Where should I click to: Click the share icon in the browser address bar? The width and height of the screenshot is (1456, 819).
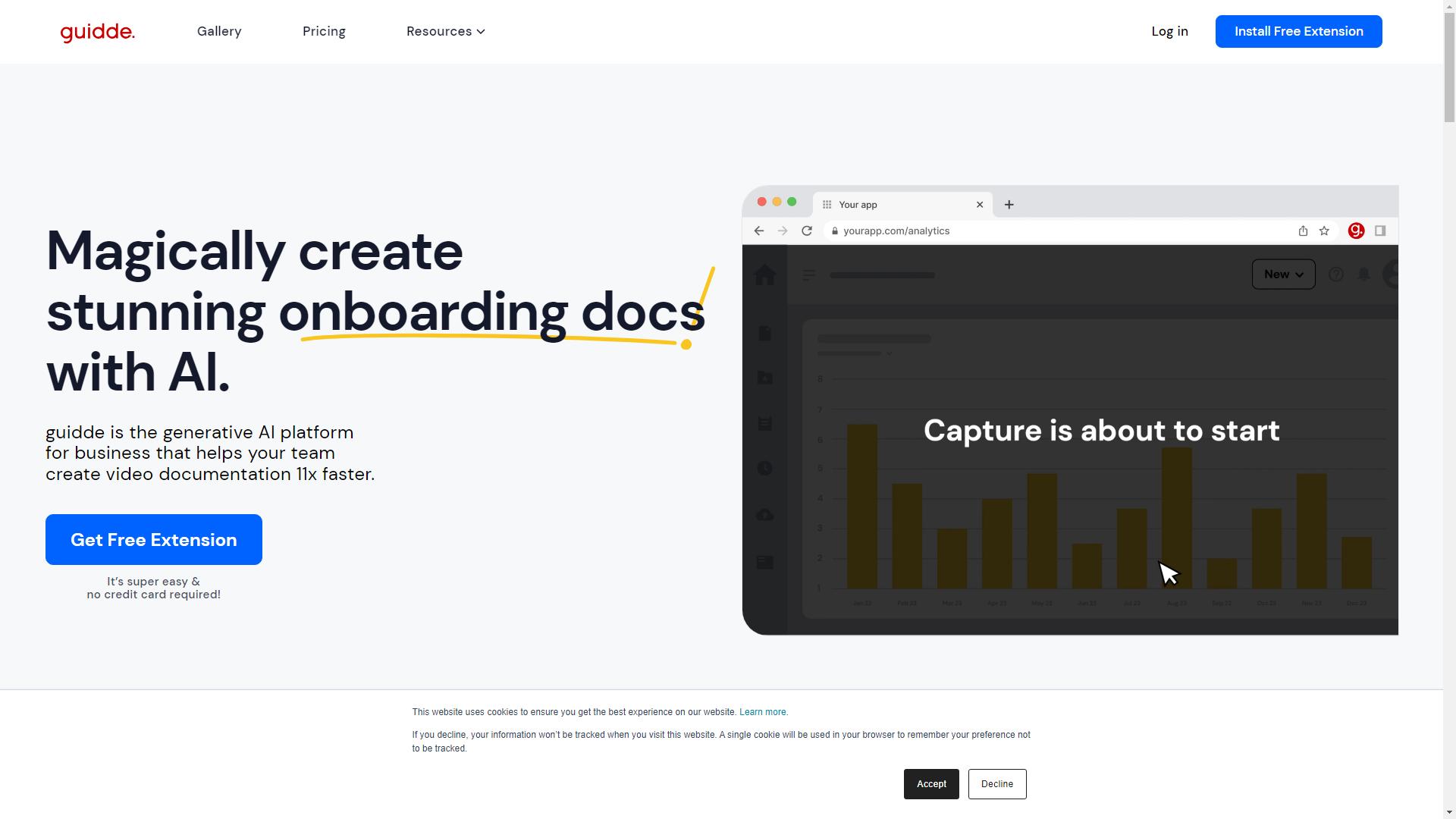(x=1303, y=231)
